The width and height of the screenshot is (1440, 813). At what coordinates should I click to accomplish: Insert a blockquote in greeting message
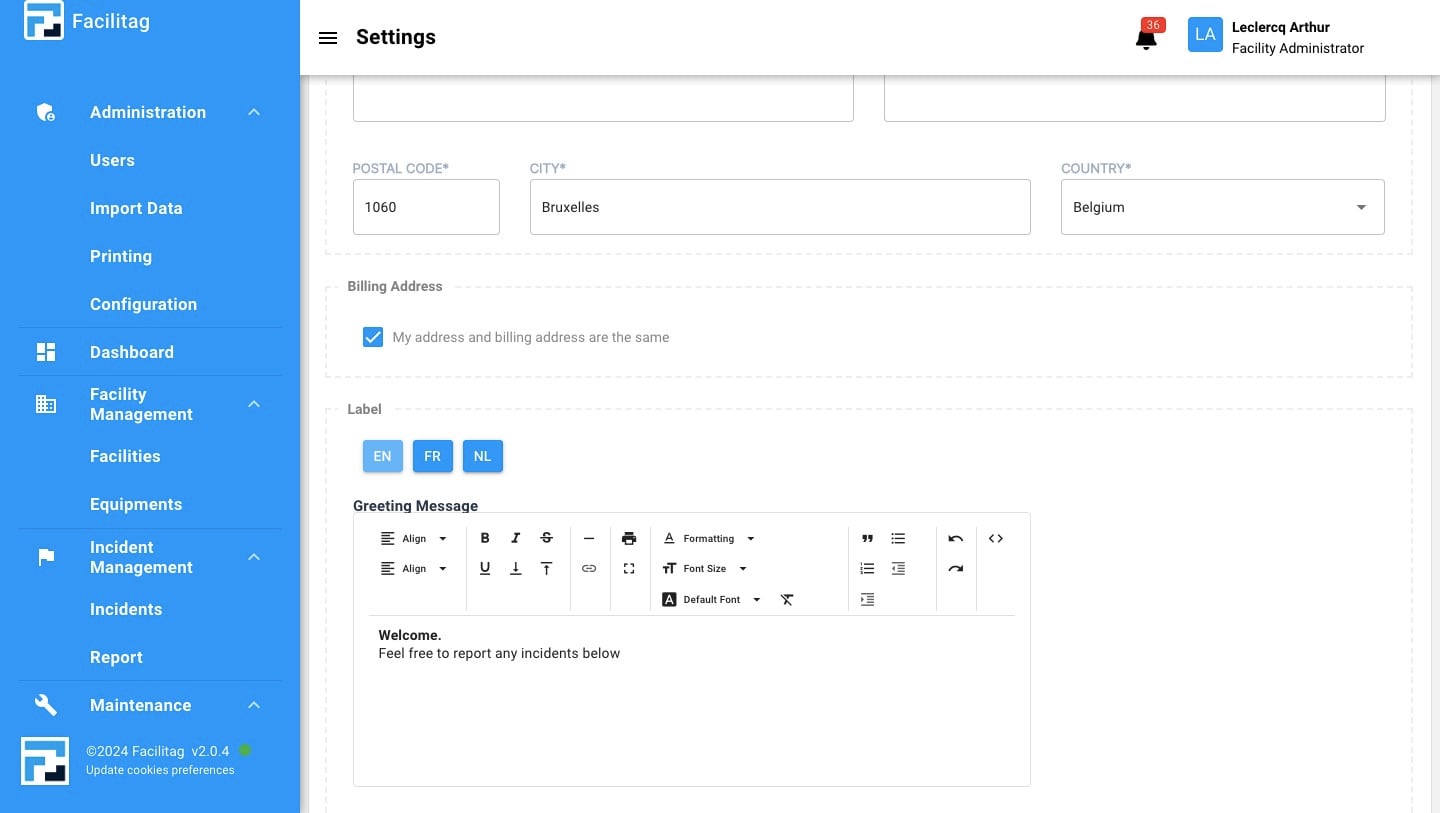867,538
